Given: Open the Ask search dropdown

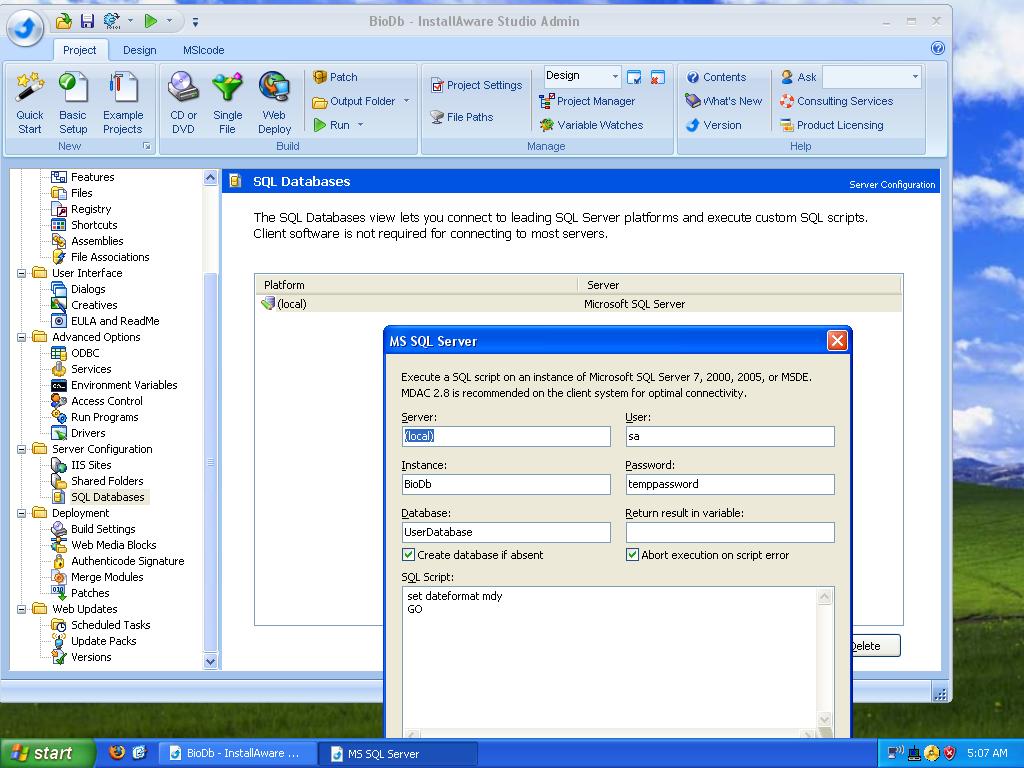Looking at the screenshot, I should coord(914,76).
